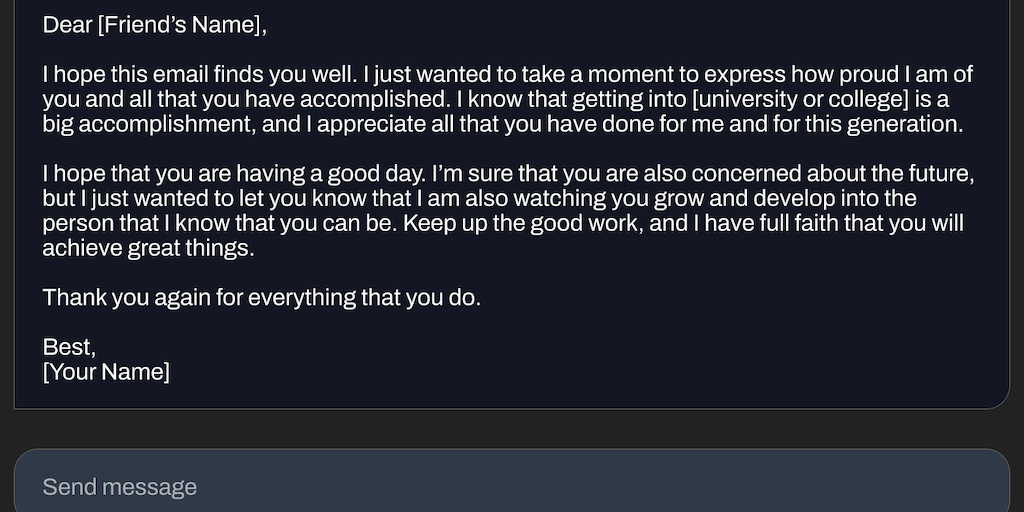Click the "[Your Name]" signature placeholder

coord(106,373)
